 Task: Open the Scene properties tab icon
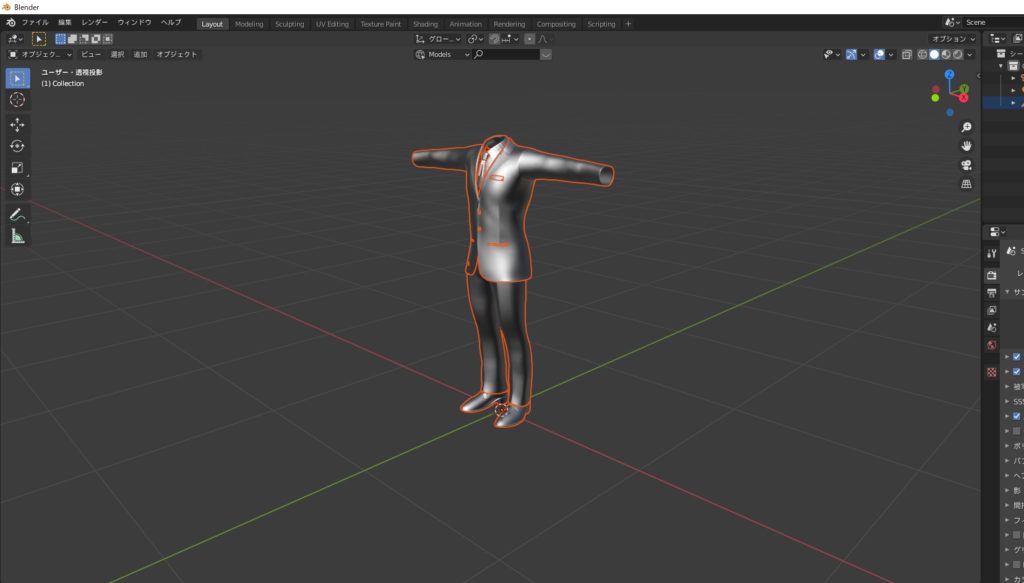991,327
